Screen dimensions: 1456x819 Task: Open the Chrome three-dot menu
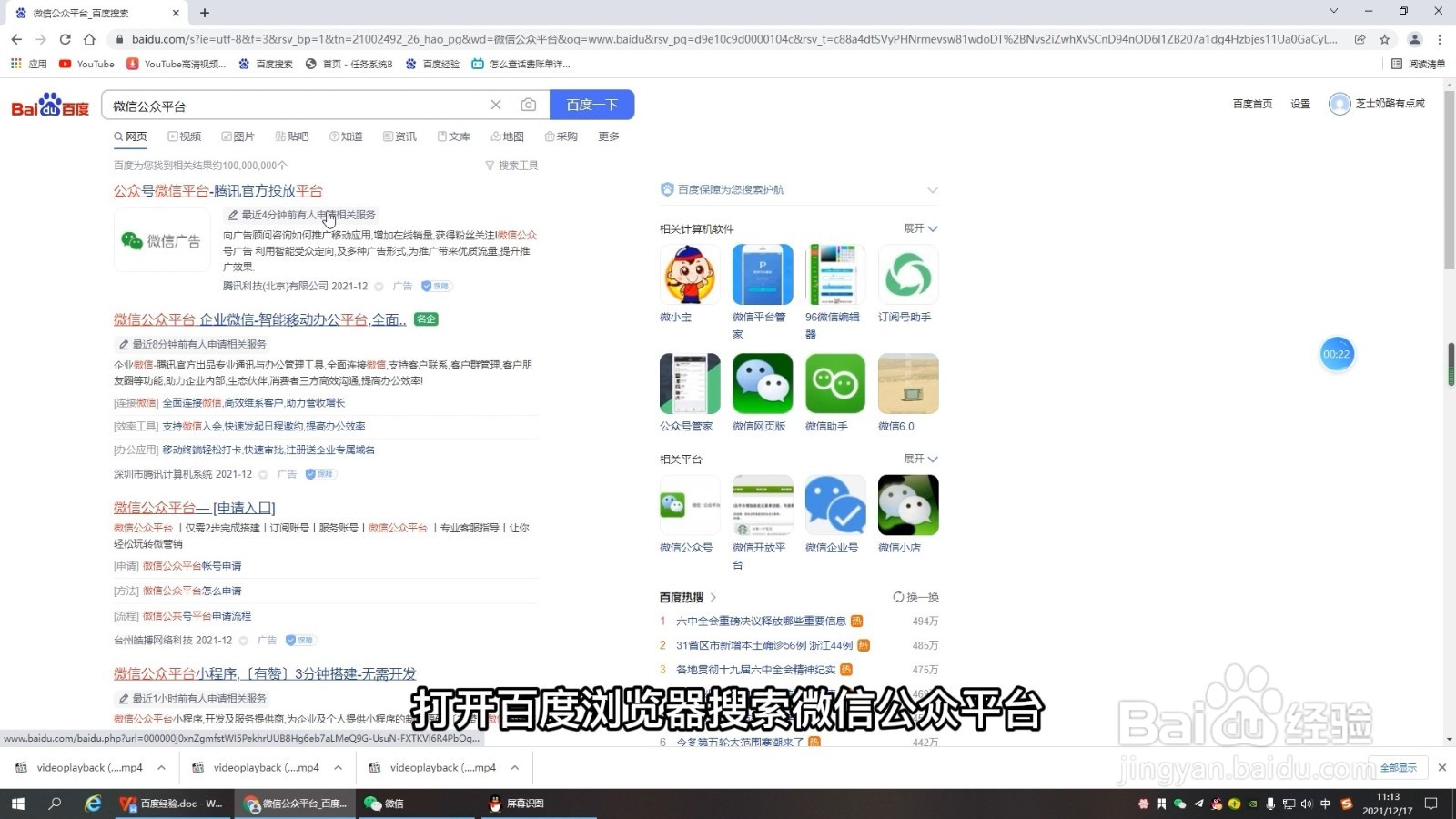[1440, 39]
